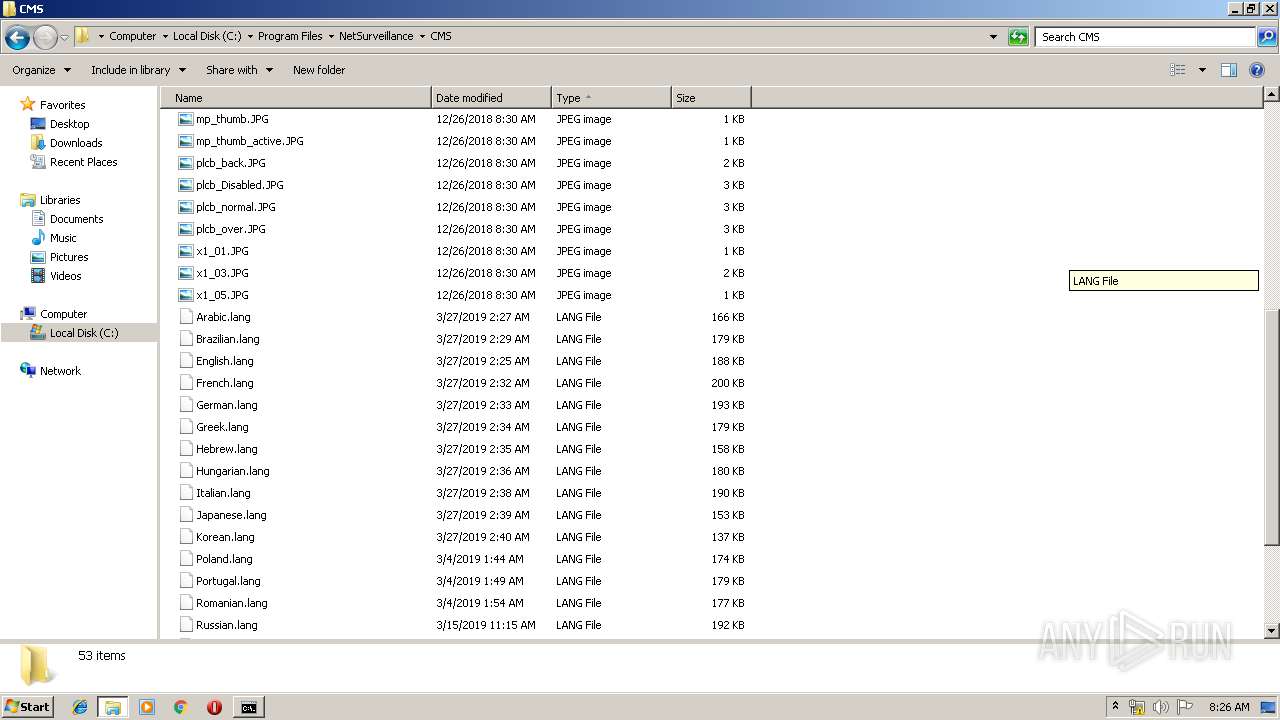The image size is (1280, 720).
Task: Show hidden system tray icons
Action: pos(1116,707)
